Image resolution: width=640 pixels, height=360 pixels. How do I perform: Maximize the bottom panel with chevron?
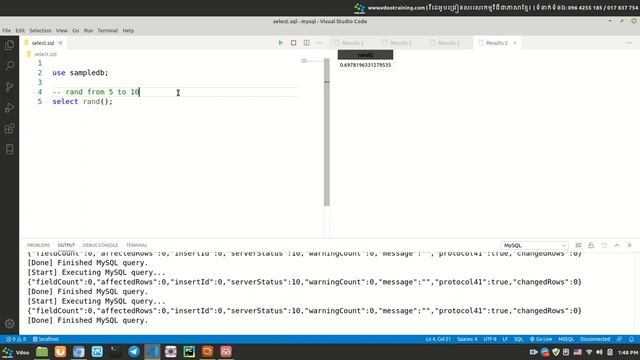[x=617, y=245]
